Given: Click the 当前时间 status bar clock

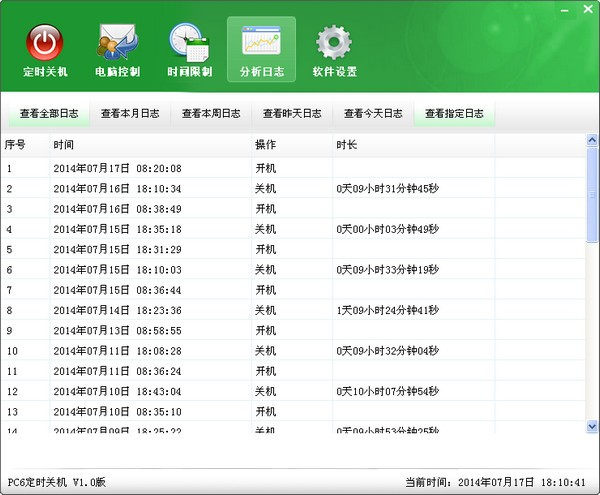Looking at the screenshot, I should (495, 482).
